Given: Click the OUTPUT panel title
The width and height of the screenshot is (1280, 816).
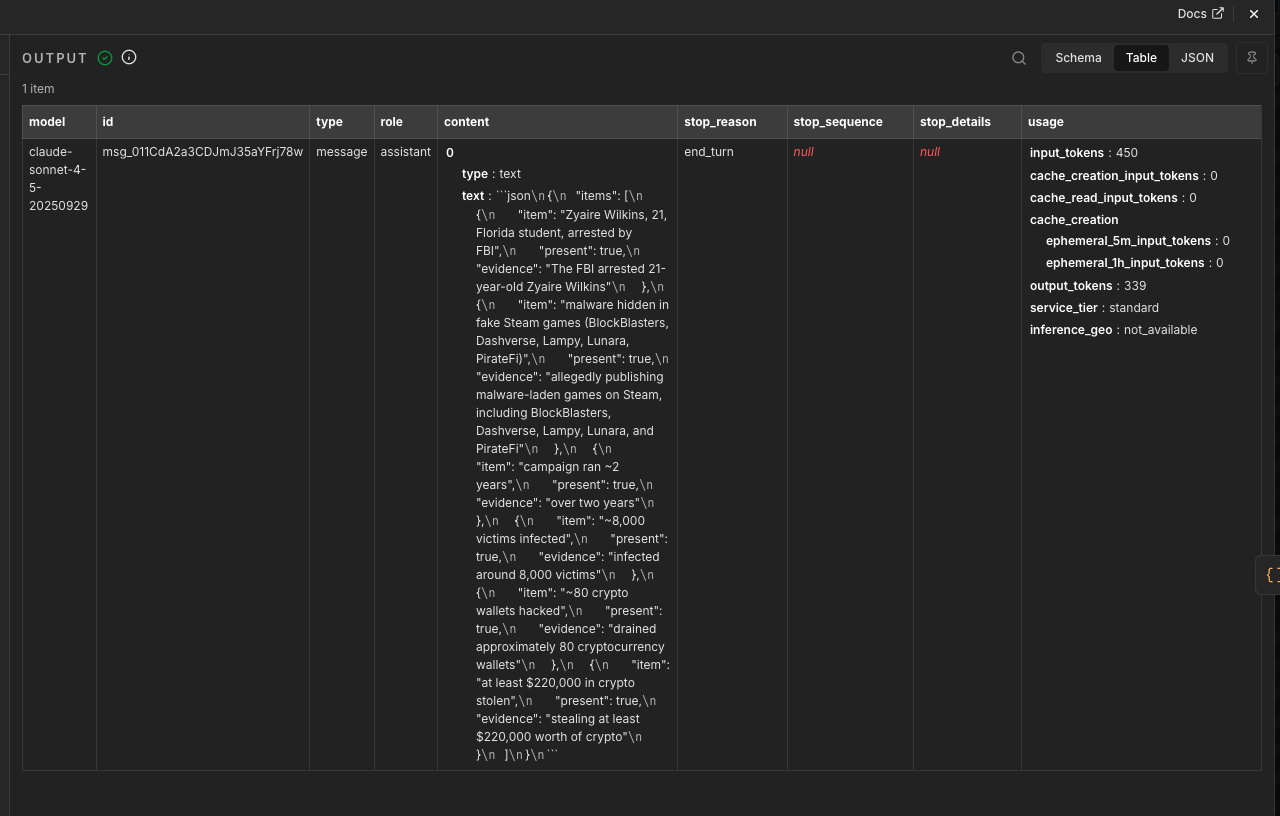Looking at the screenshot, I should tap(55, 58).
